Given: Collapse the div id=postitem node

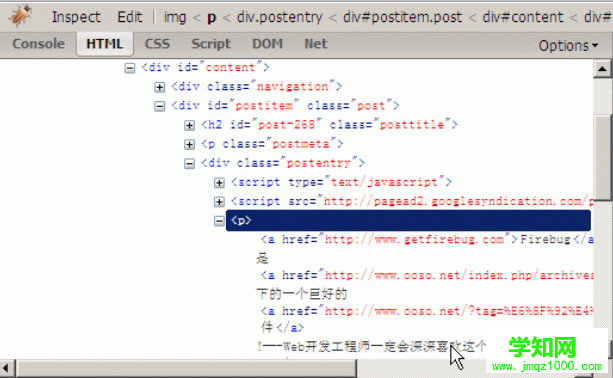Looking at the screenshot, I should pos(160,106).
